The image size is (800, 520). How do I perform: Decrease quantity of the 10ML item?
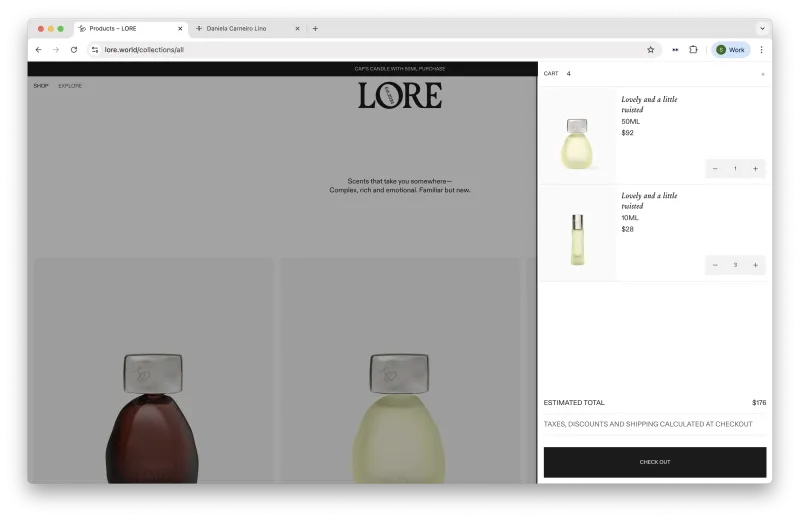pyautogui.click(x=715, y=265)
